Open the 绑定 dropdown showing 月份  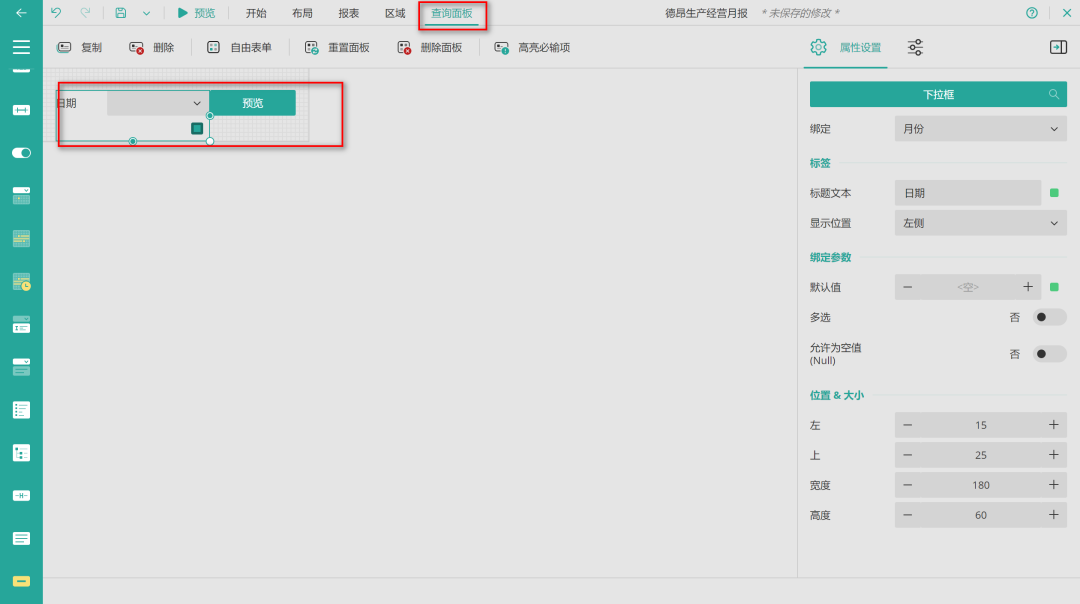(x=981, y=129)
